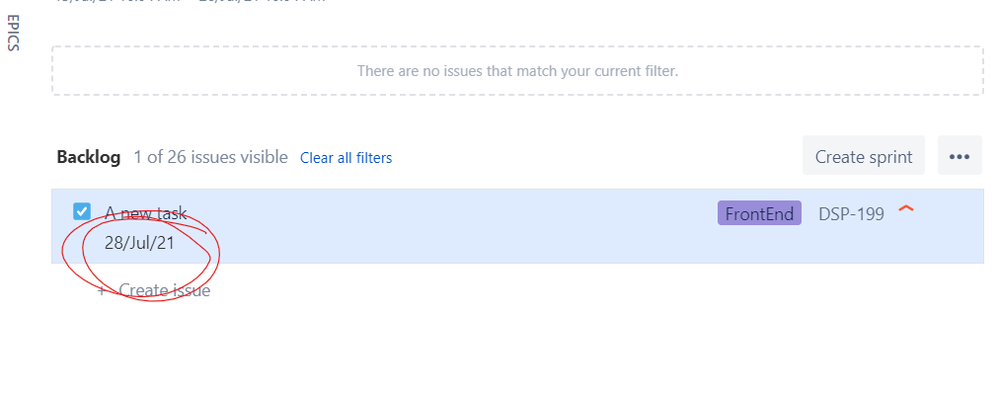Click the issue summary A new task
The width and height of the screenshot is (999, 396).
pyautogui.click(x=145, y=213)
